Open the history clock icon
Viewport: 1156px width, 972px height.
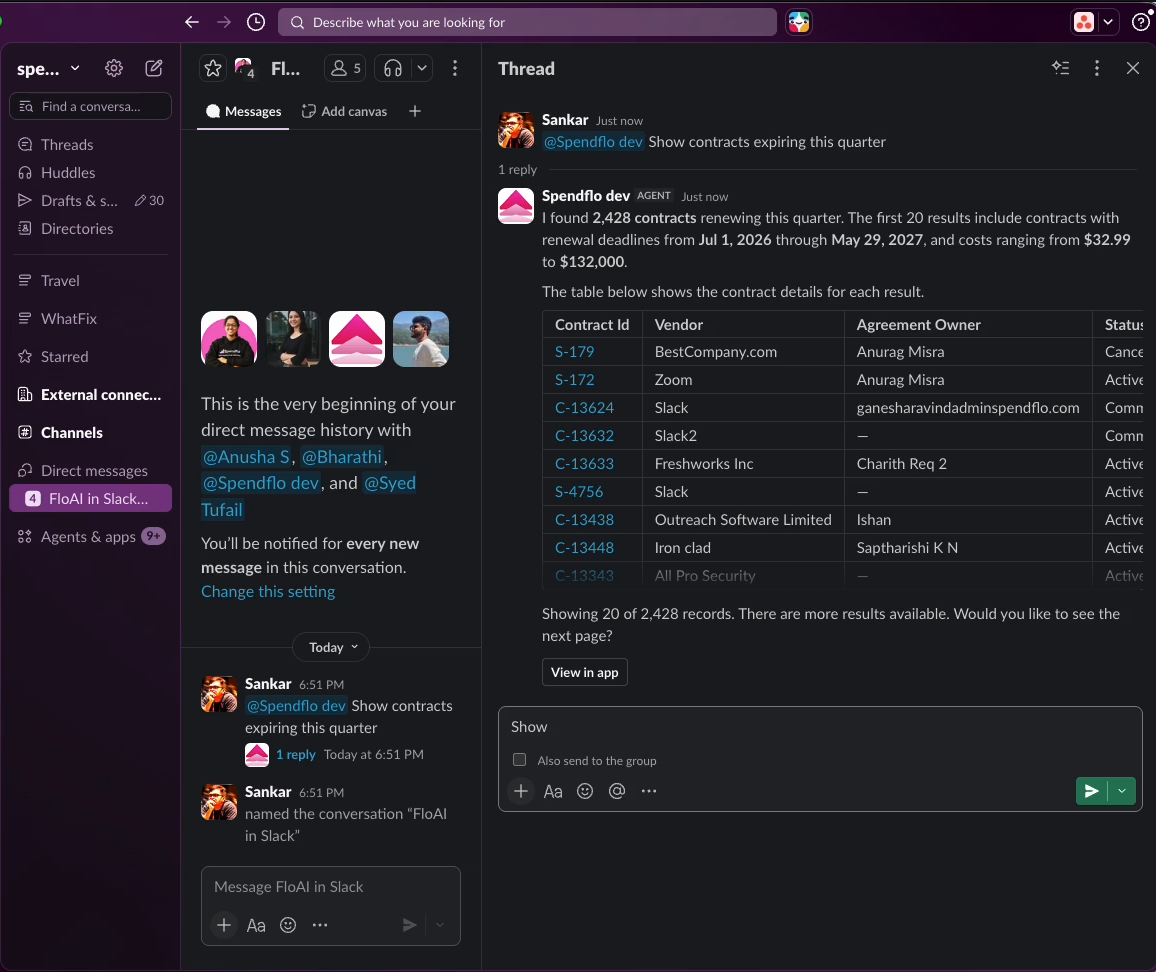[x=256, y=22]
